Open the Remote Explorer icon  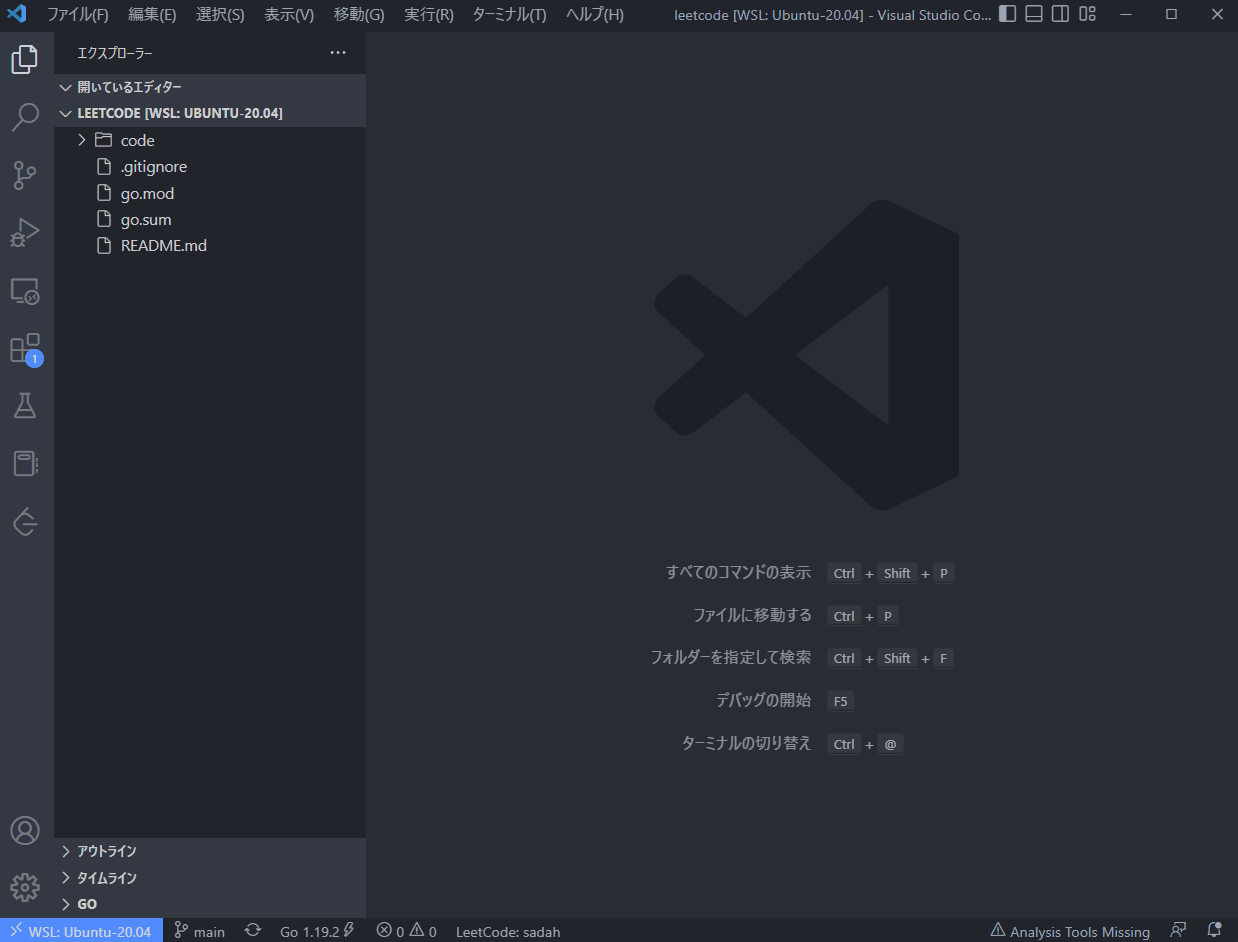pos(25,291)
